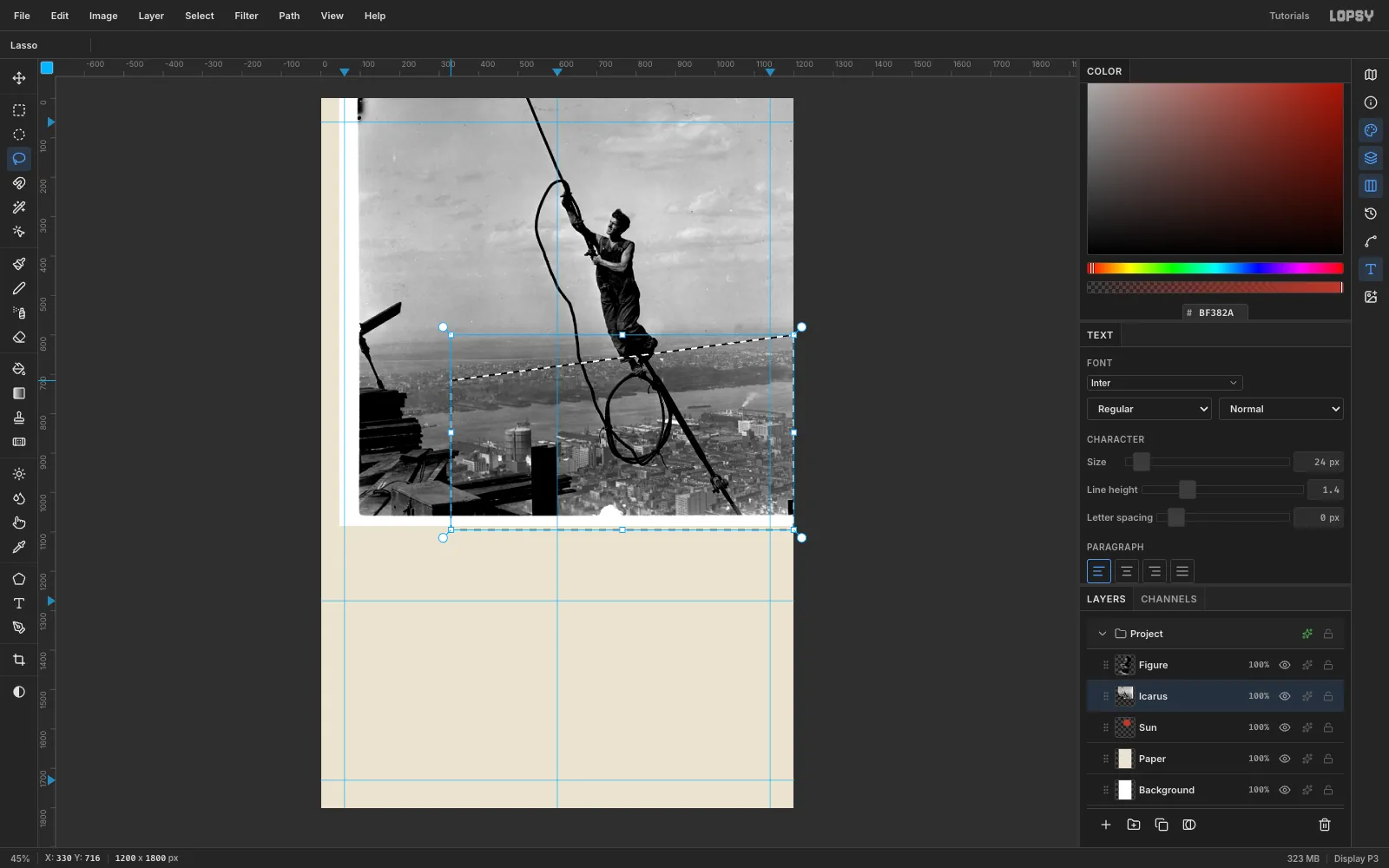Image resolution: width=1389 pixels, height=868 pixels.
Task: Delete the selected layer
Action: pos(1325,825)
